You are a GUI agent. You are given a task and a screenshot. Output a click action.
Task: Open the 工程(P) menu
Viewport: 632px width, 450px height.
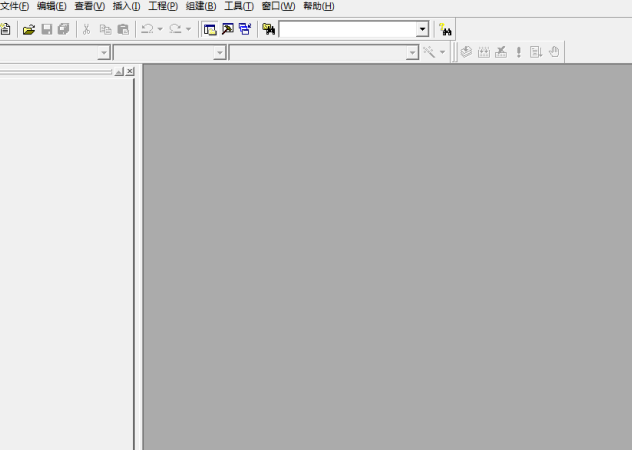(x=163, y=6)
